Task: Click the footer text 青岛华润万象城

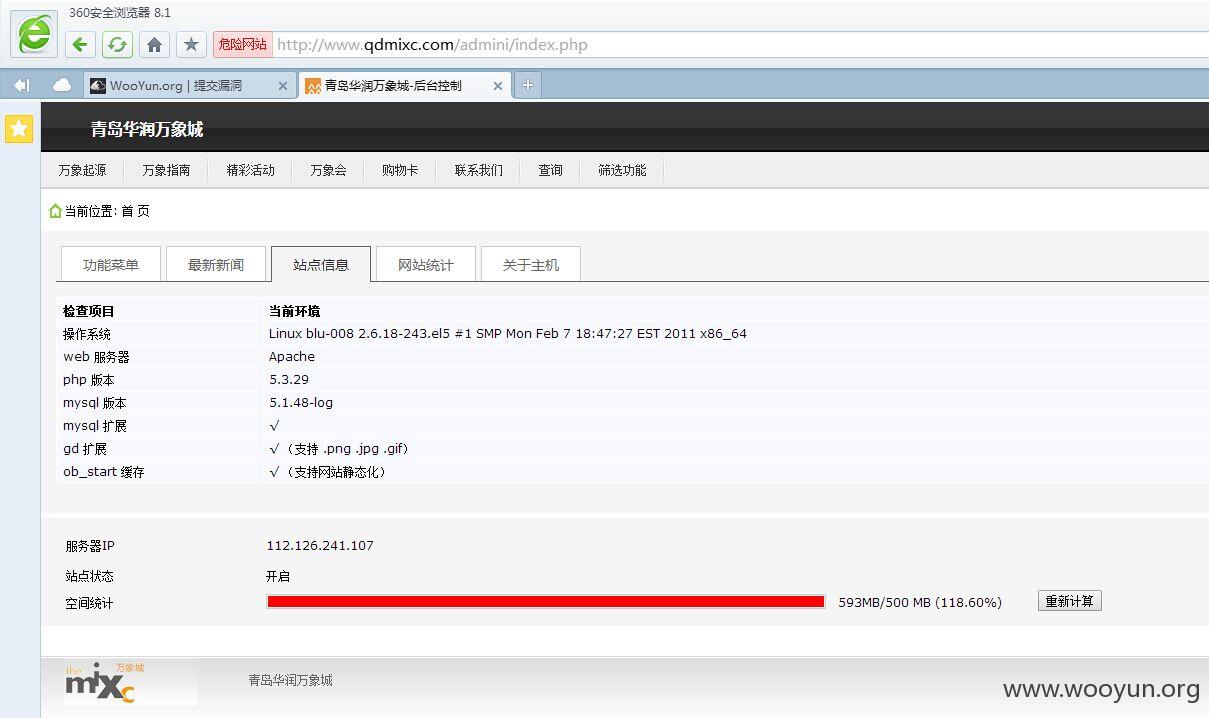Action: pos(290,680)
